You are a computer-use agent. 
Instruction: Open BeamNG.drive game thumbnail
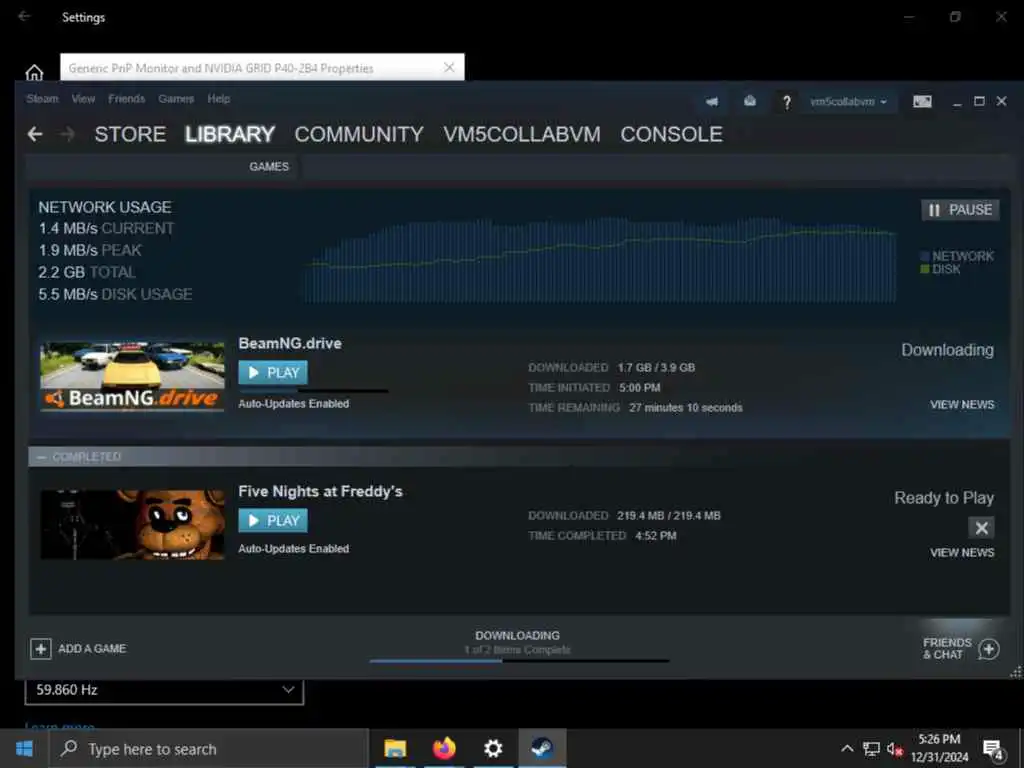pos(132,377)
